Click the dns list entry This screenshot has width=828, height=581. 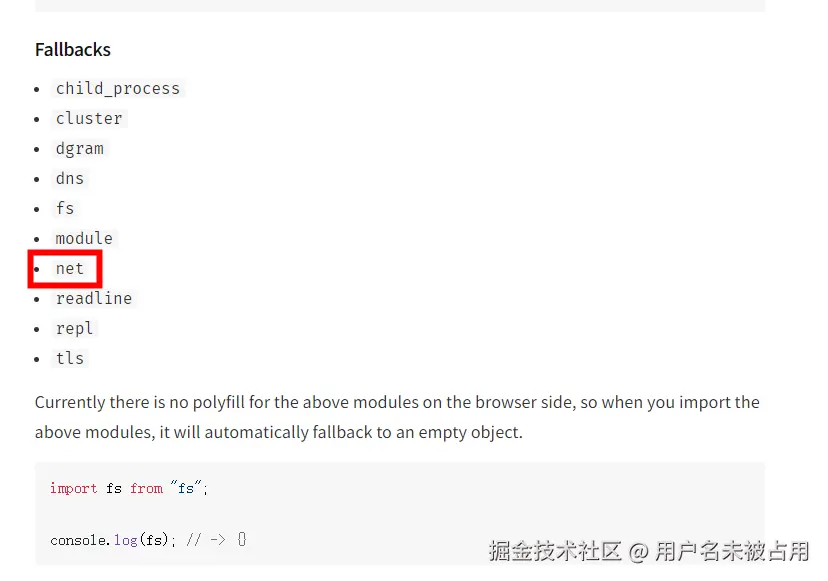tap(70, 178)
